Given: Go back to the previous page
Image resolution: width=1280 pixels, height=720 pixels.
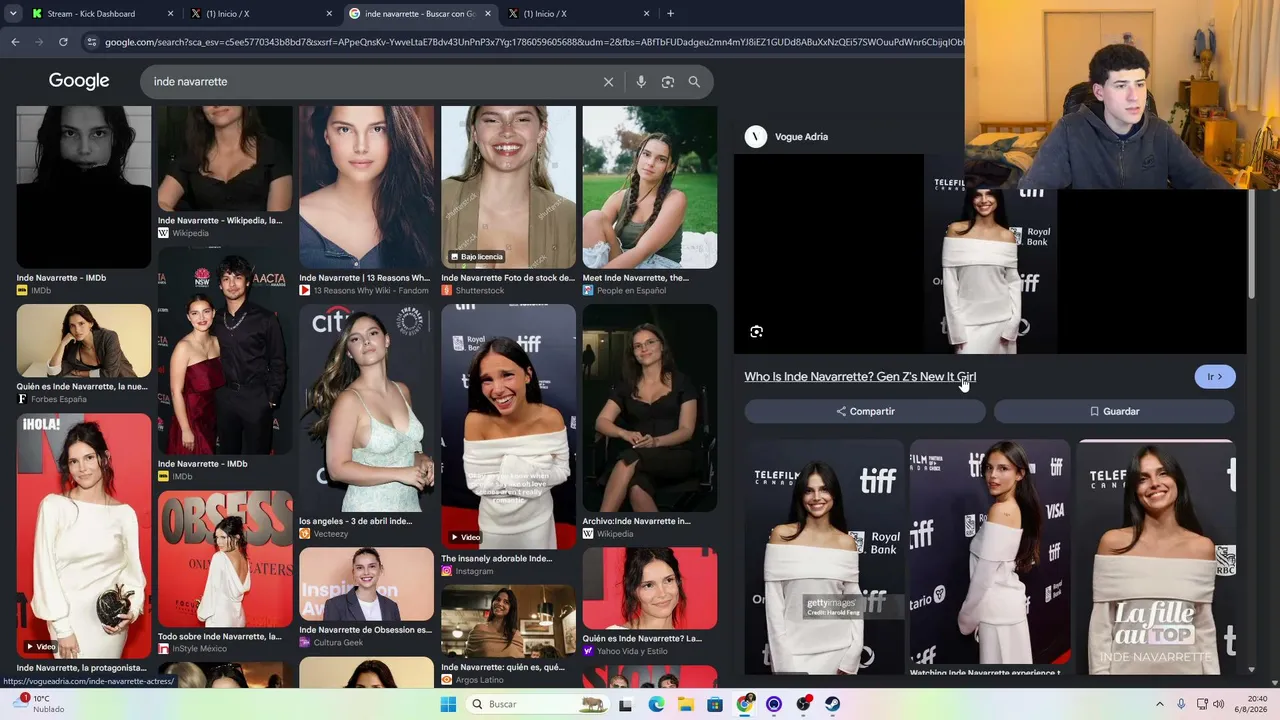Looking at the screenshot, I should tap(15, 42).
